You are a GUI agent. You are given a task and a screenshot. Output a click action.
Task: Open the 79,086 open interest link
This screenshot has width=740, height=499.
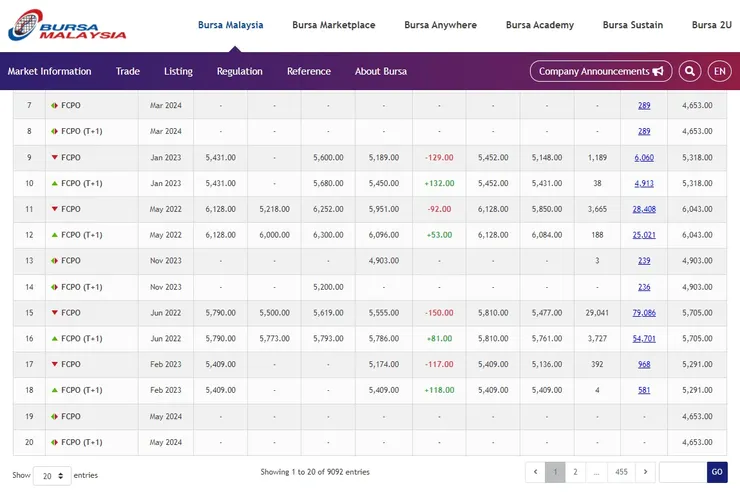click(x=644, y=313)
